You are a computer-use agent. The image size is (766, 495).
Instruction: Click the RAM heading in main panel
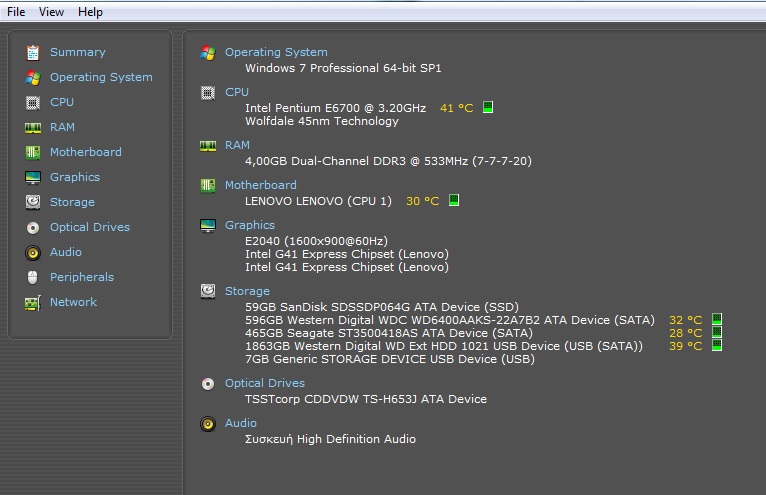click(237, 145)
